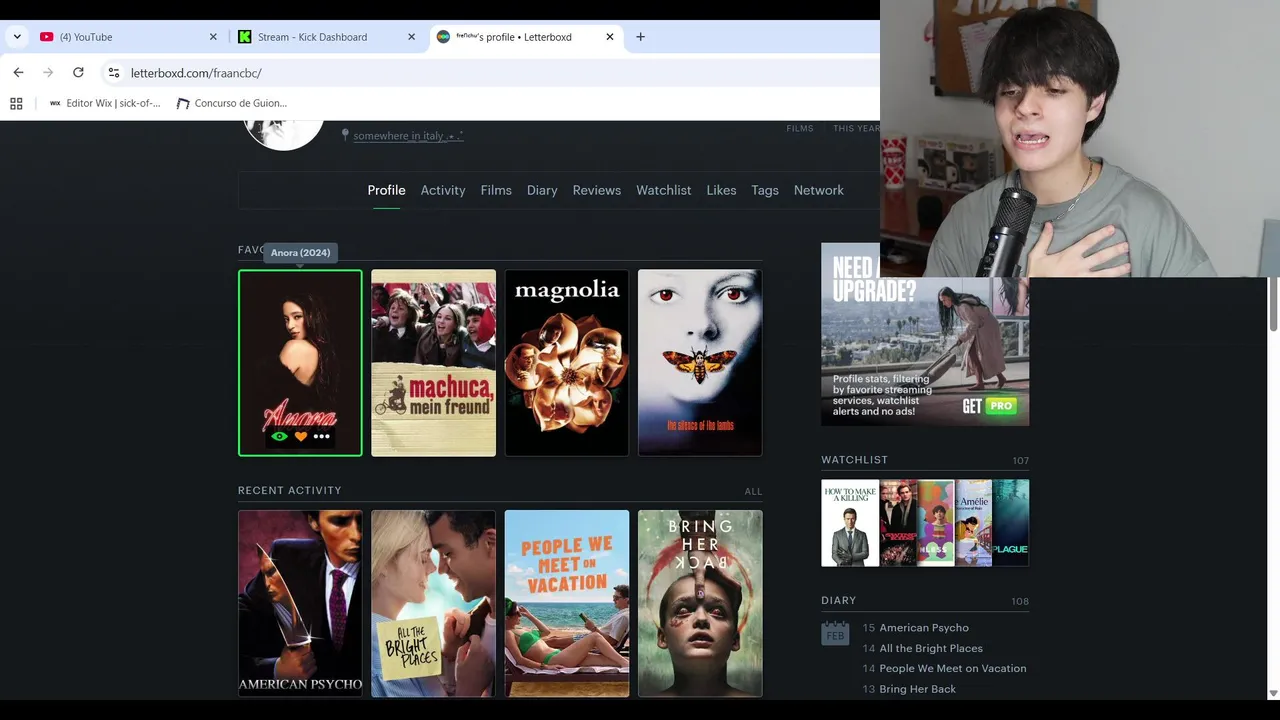
Task: Select the Profile navigation tab
Action: (386, 190)
